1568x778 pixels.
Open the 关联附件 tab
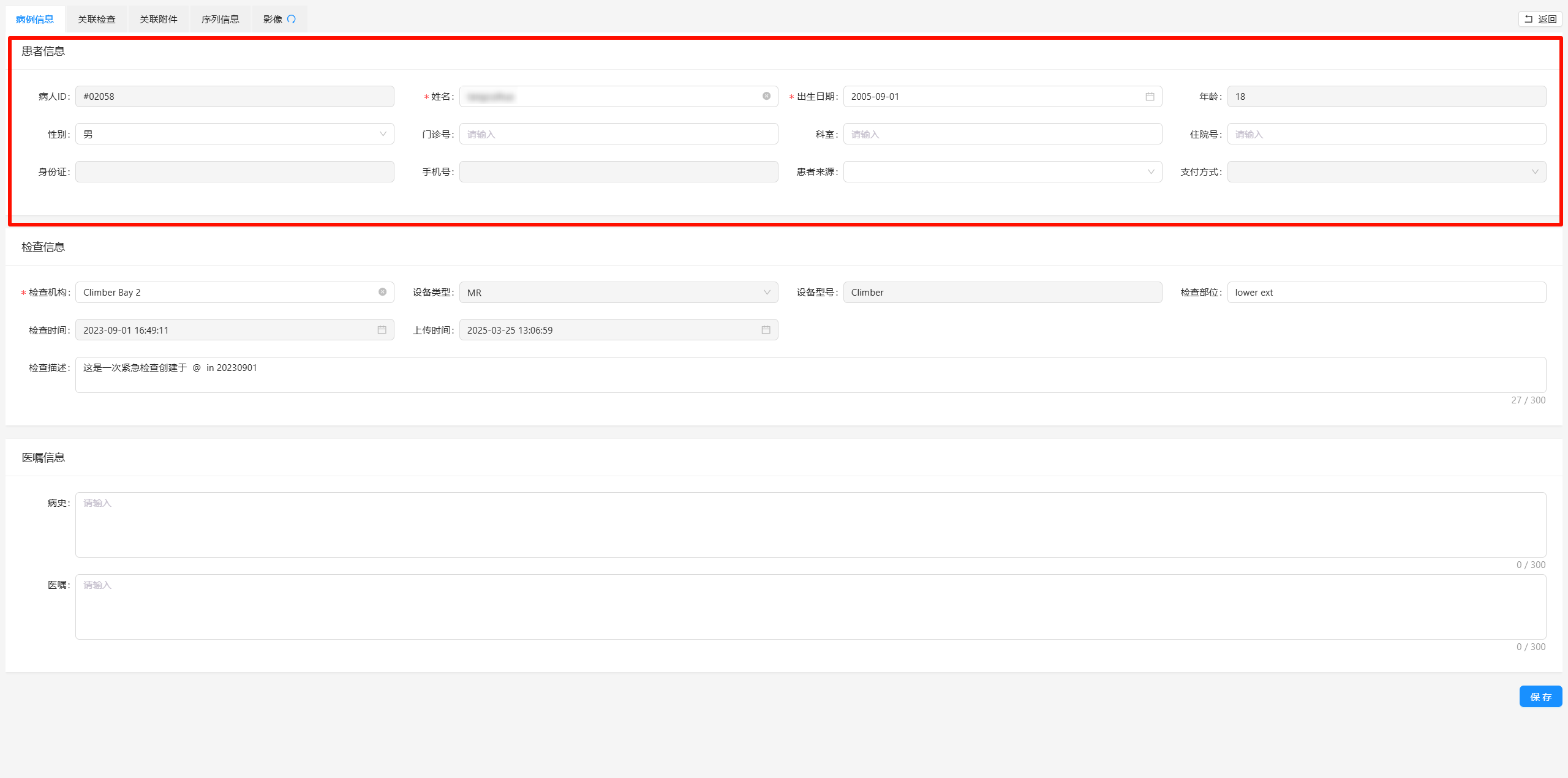coord(158,19)
